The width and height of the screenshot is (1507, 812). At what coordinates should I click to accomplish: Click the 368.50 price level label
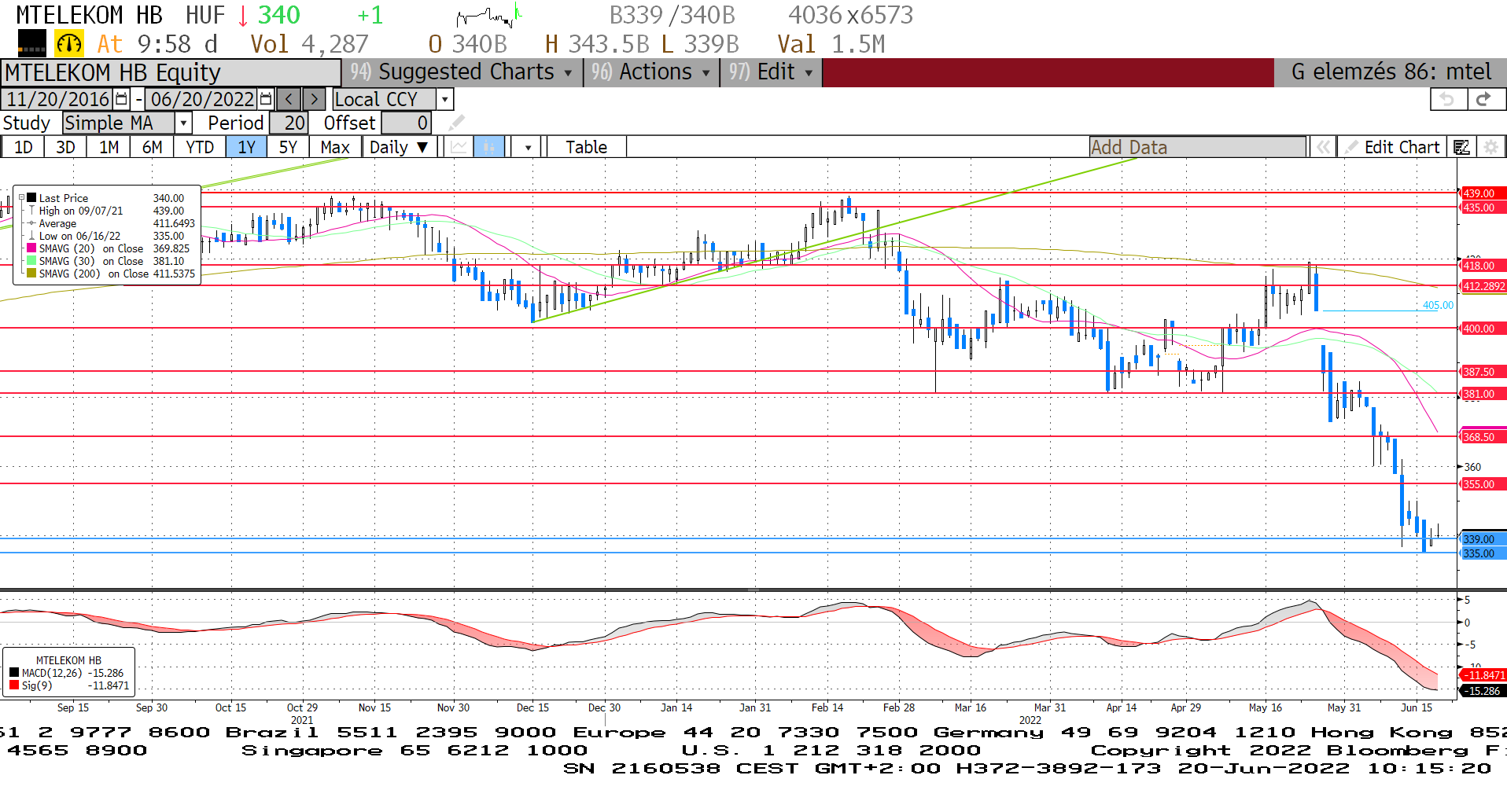tap(1483, 437)
